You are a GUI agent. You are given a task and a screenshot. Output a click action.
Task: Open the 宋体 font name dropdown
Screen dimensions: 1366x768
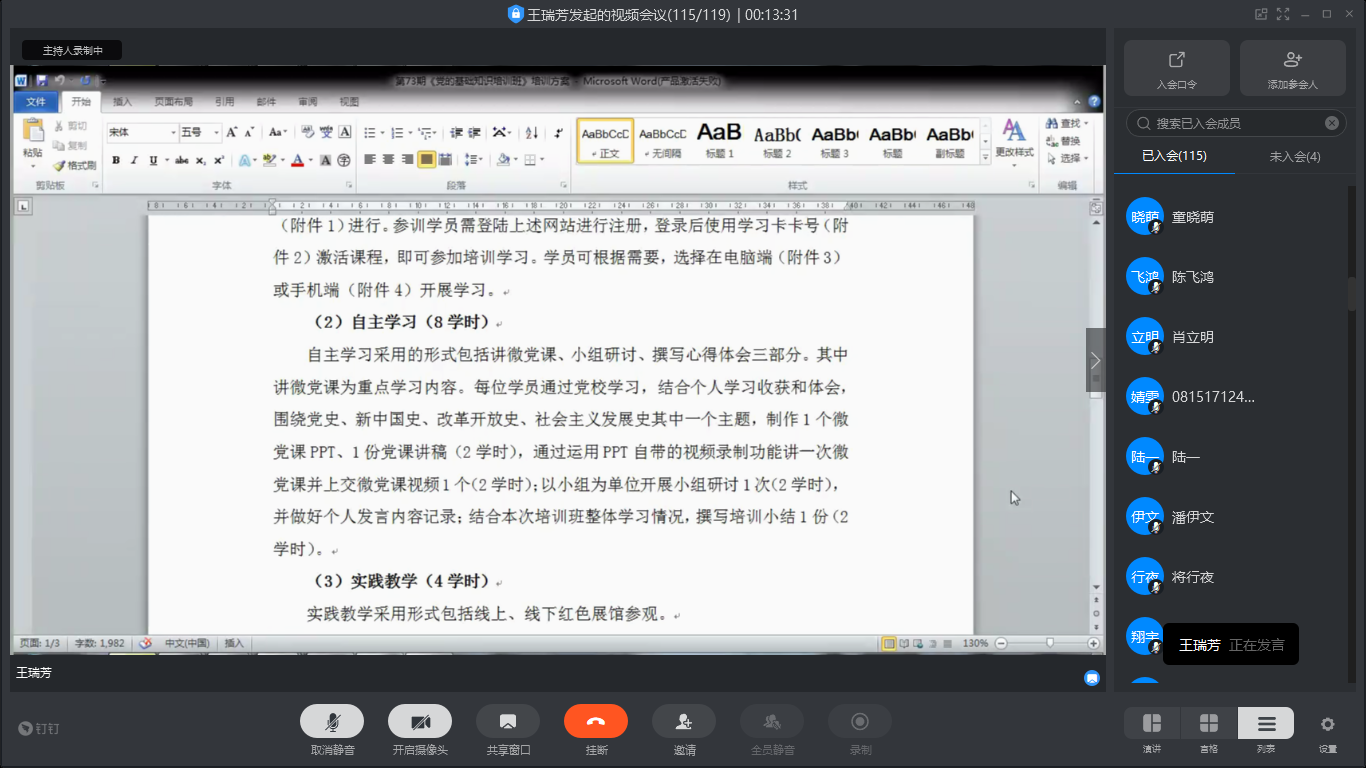point(173,132)
